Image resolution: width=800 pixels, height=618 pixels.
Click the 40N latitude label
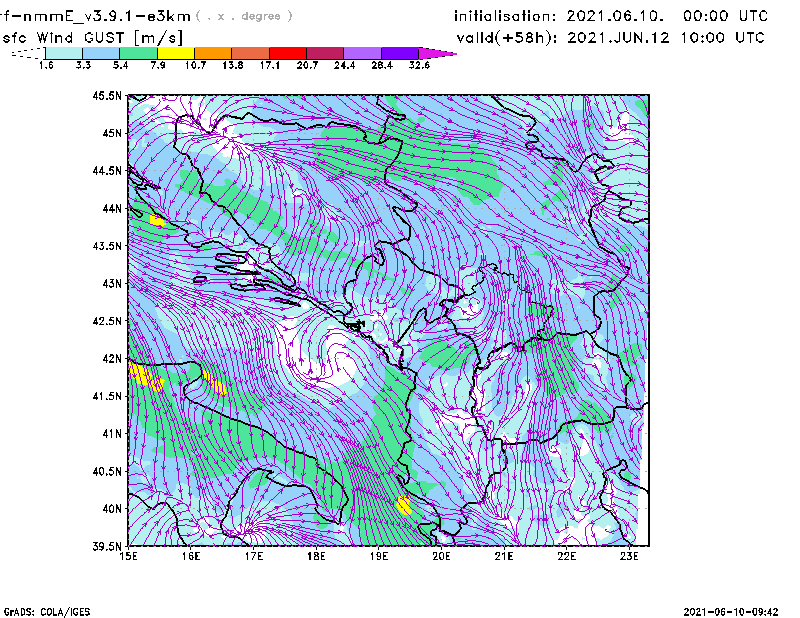(x=112, y=509)
